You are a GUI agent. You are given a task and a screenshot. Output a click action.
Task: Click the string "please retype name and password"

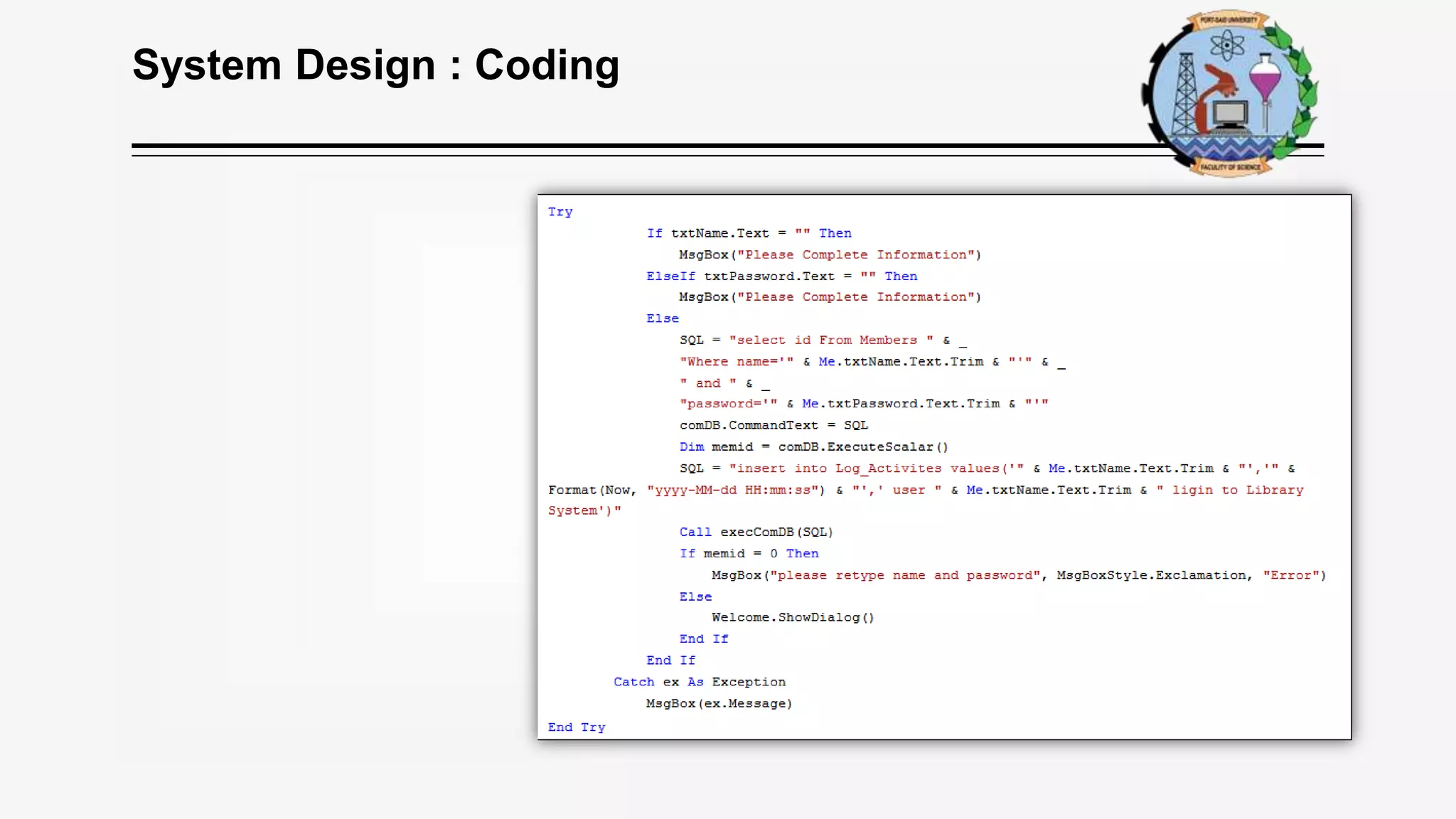[905, 575]
